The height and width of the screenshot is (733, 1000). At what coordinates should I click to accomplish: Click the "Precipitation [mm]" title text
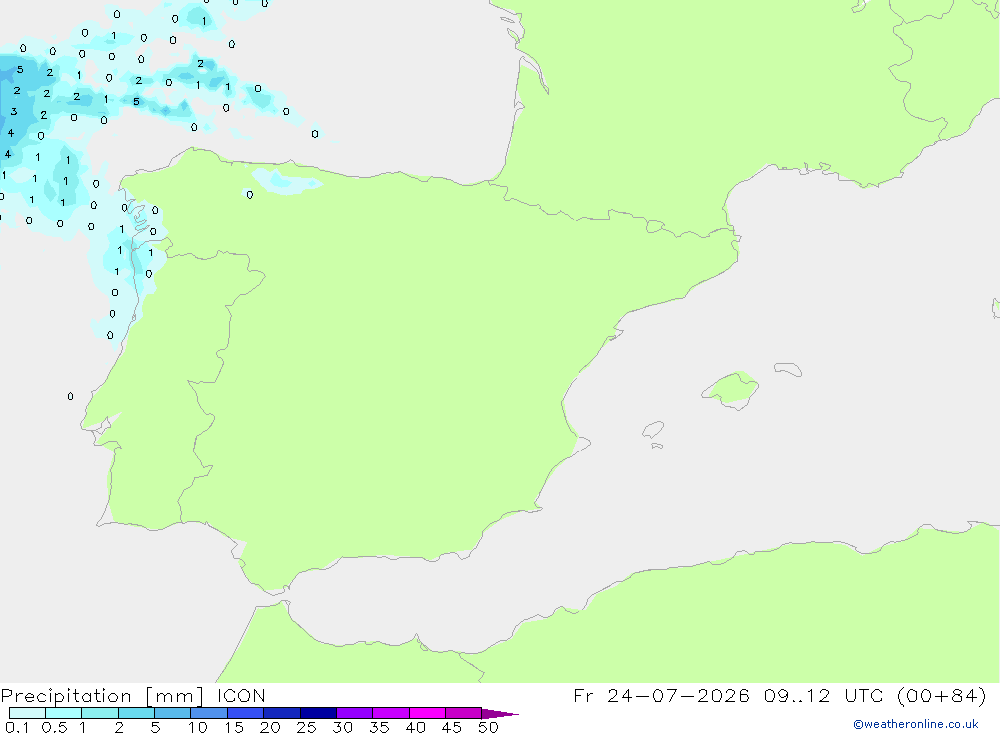coord(102,696)
